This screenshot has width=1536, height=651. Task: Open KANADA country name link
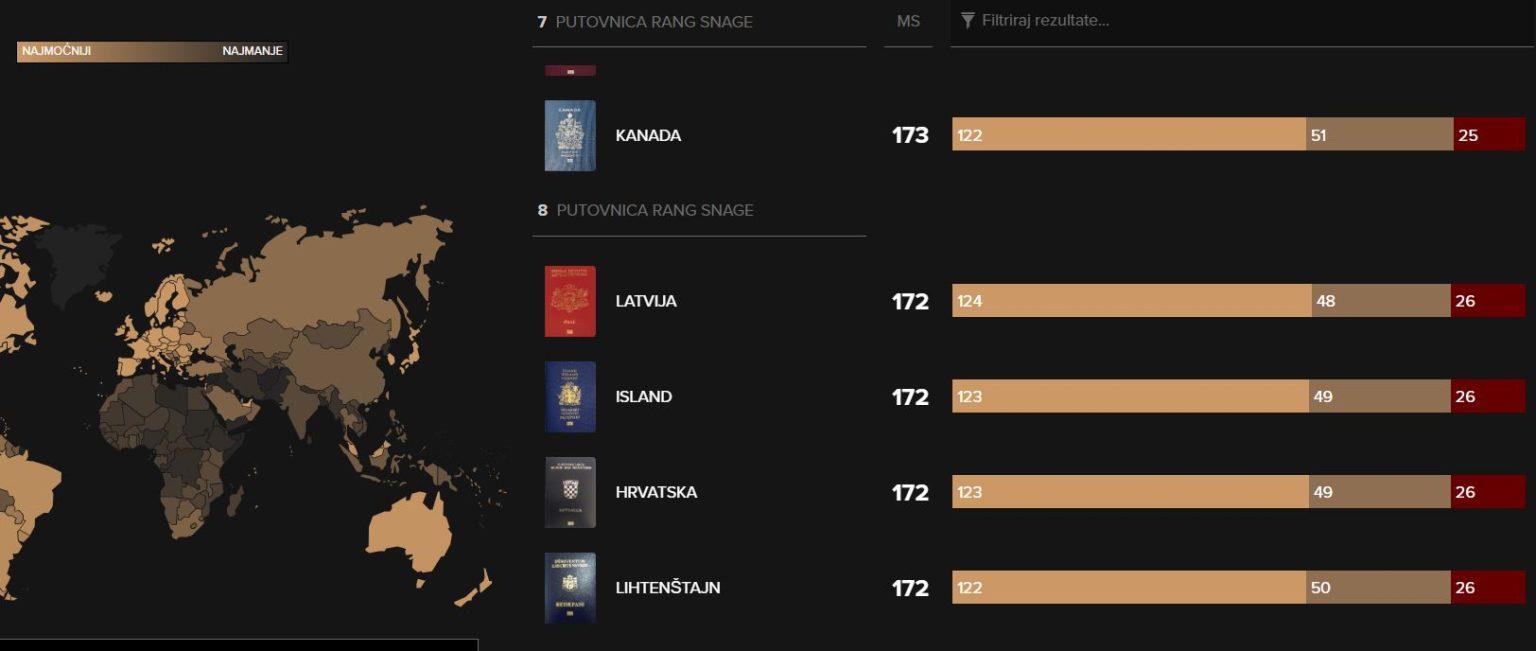(649, 135)
